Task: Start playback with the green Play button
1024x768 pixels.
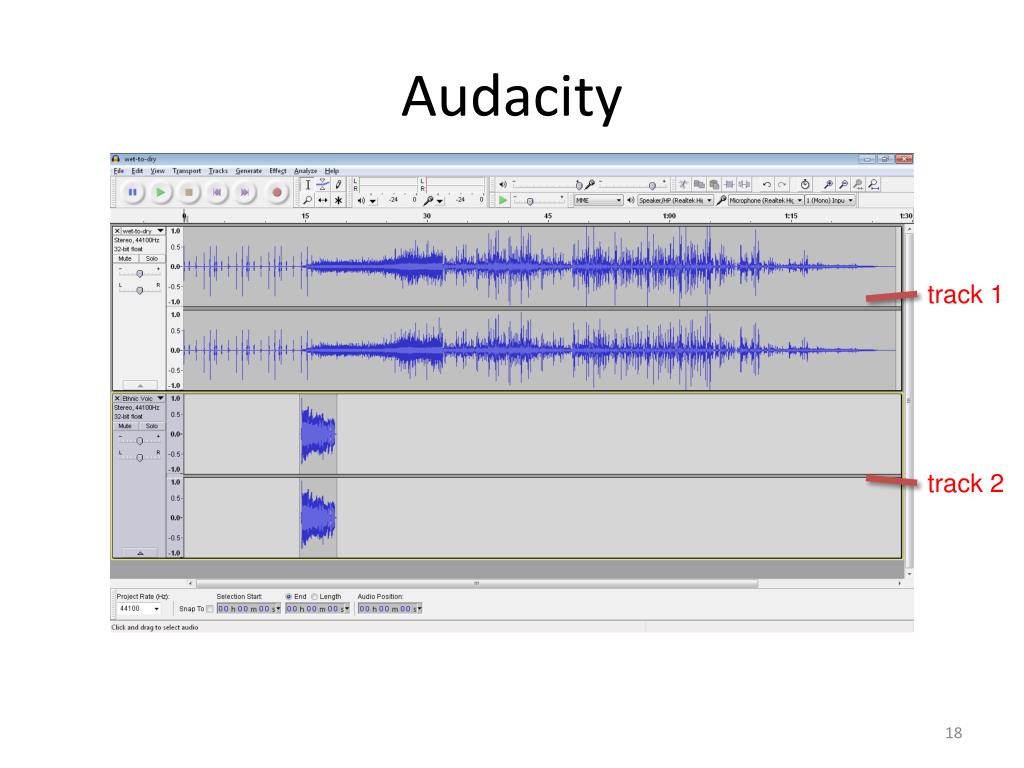Action: point(161,193)
